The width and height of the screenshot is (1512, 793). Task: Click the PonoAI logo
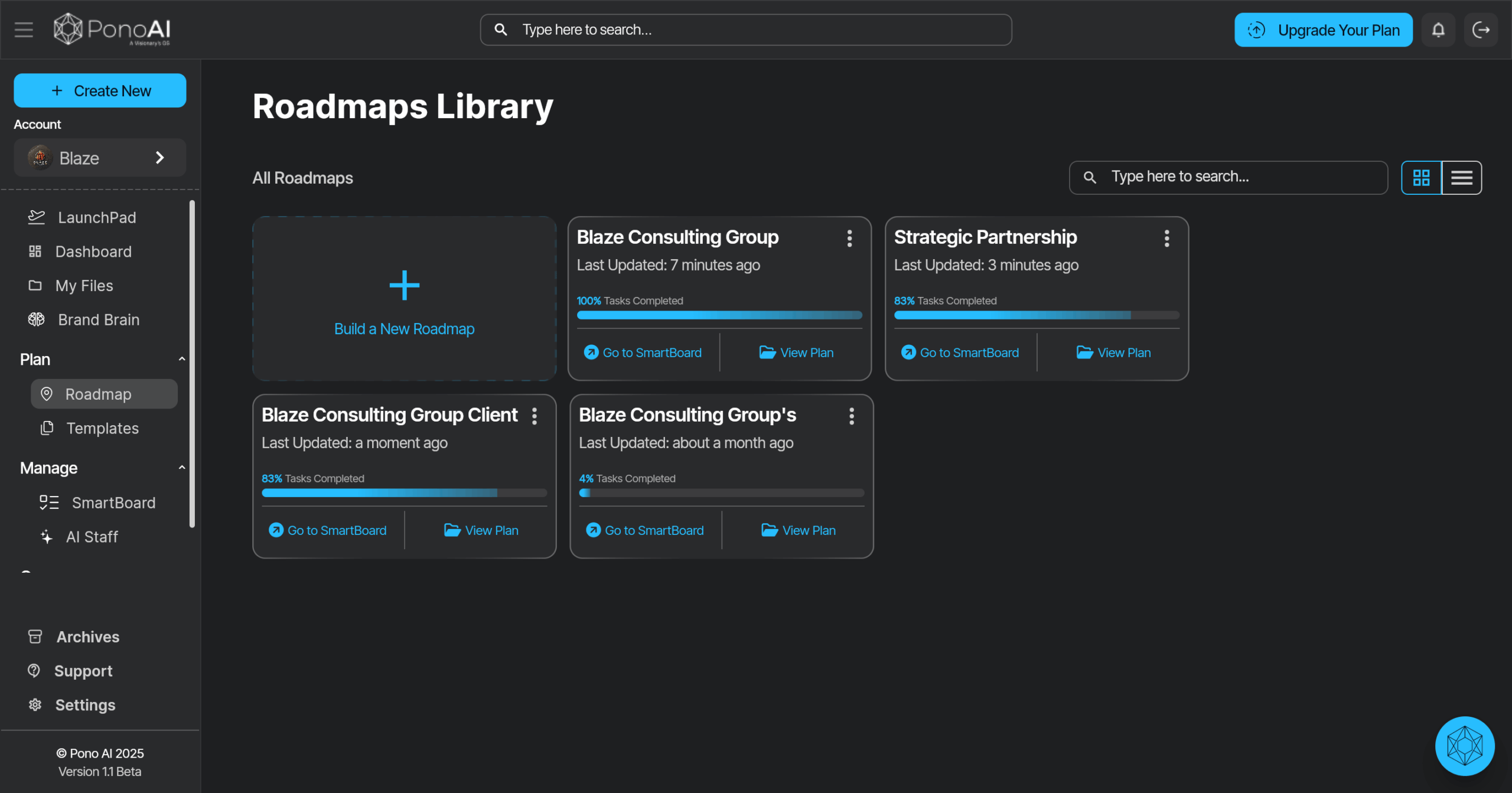click(x=112, y=30)
